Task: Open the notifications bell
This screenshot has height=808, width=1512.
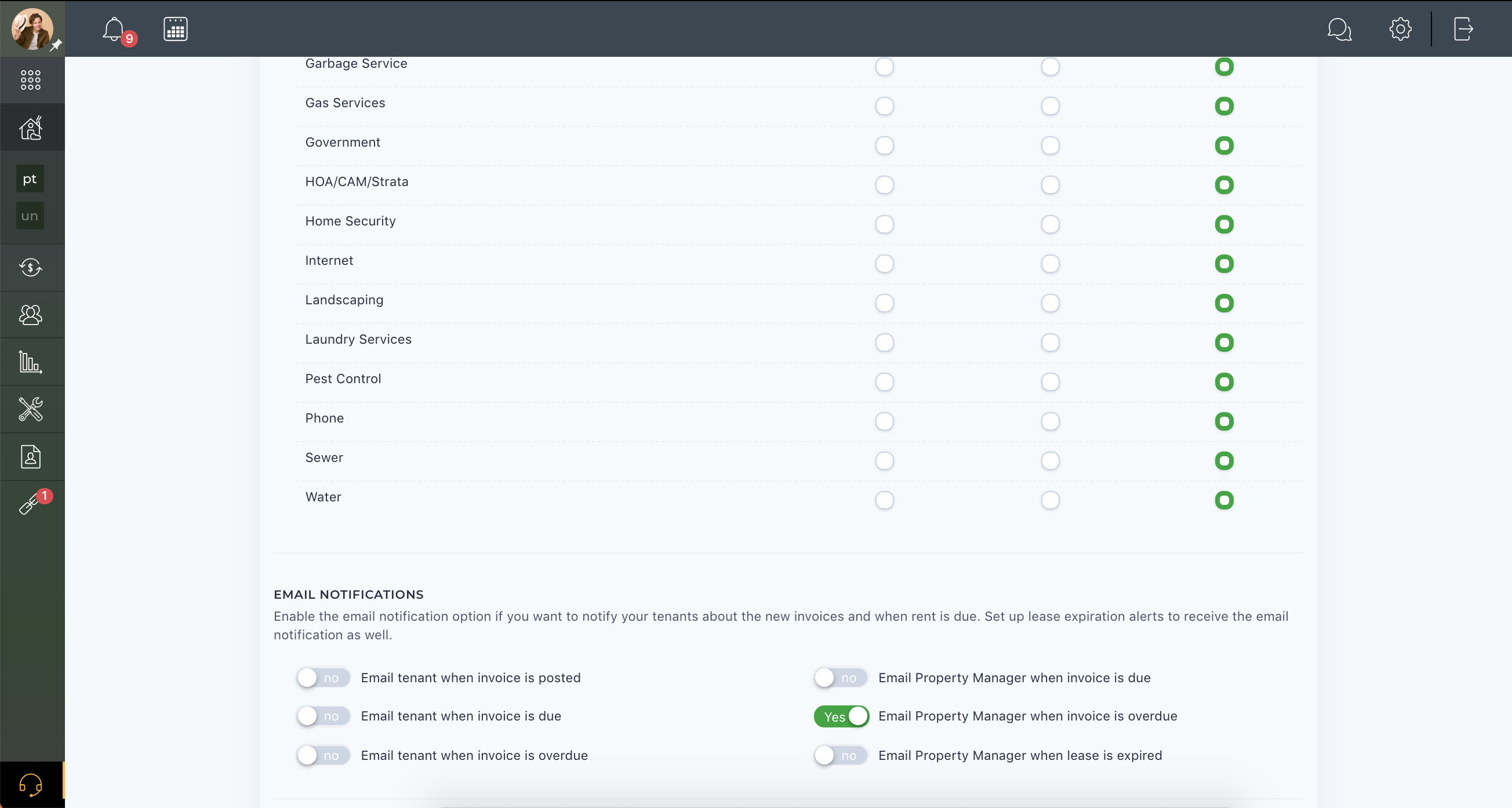Action: click(114, 30)
